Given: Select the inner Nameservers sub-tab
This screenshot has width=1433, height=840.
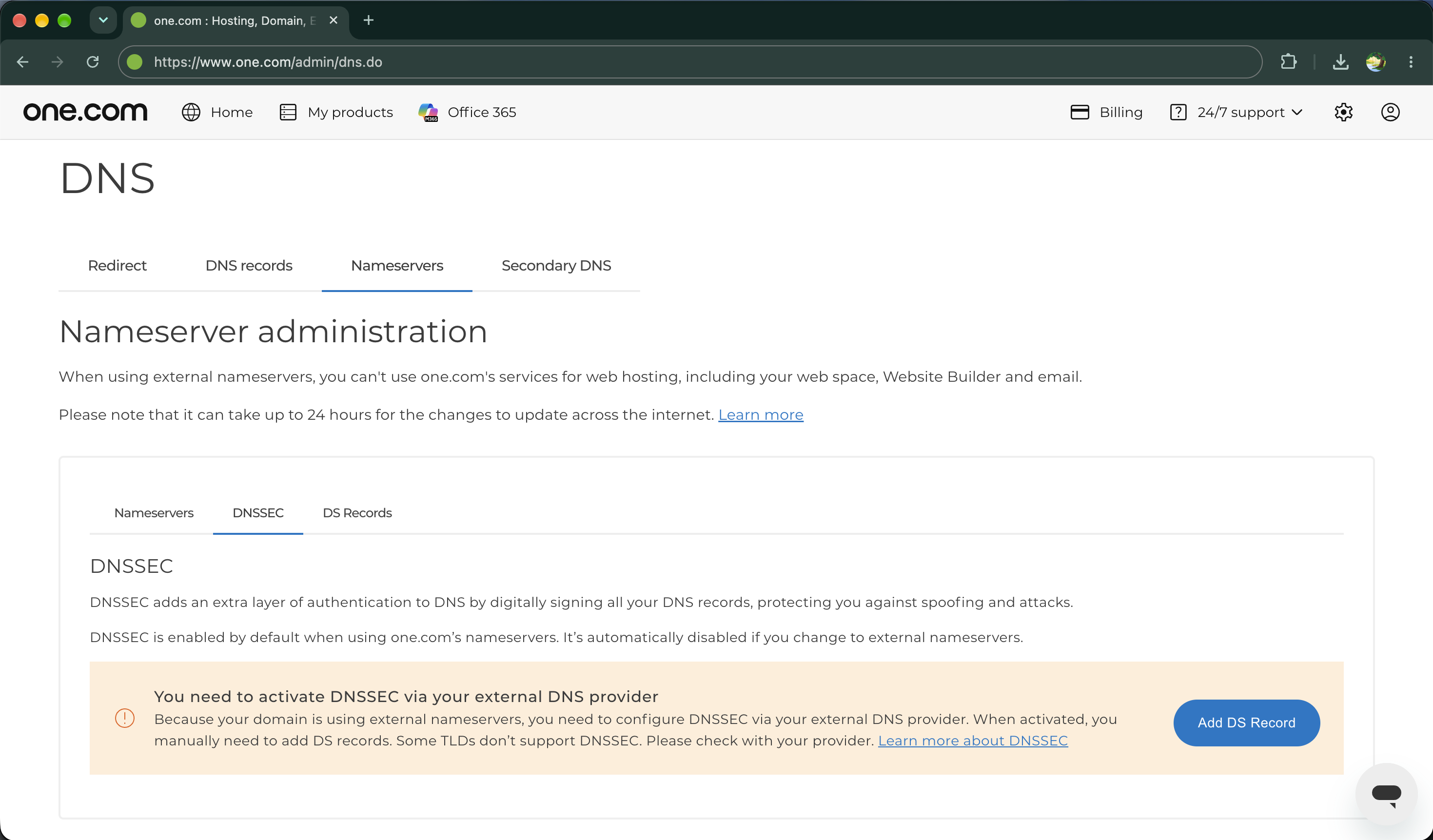Looking at the screenshot, I should click(154, 513).
